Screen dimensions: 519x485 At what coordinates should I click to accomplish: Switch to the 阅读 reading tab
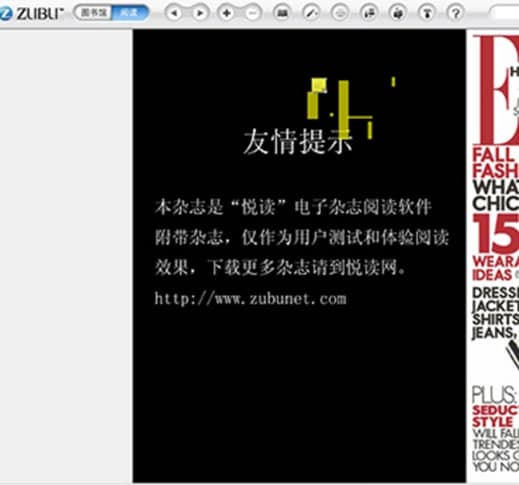[x=129, y=13]
